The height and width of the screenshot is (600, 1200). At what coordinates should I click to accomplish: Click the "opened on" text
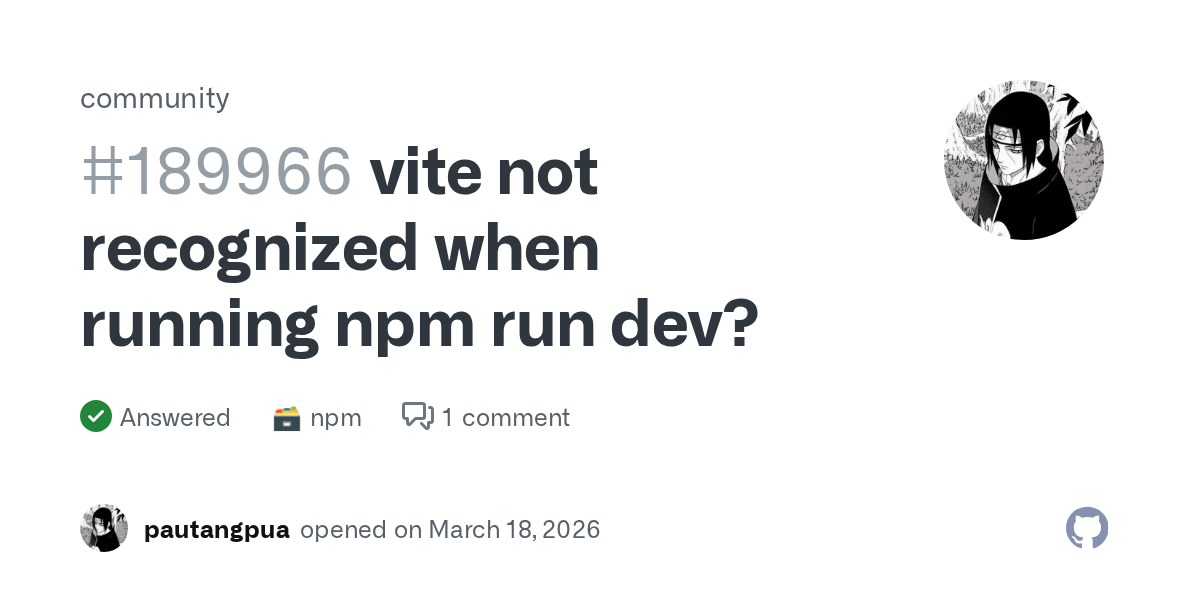click(361, 529)
